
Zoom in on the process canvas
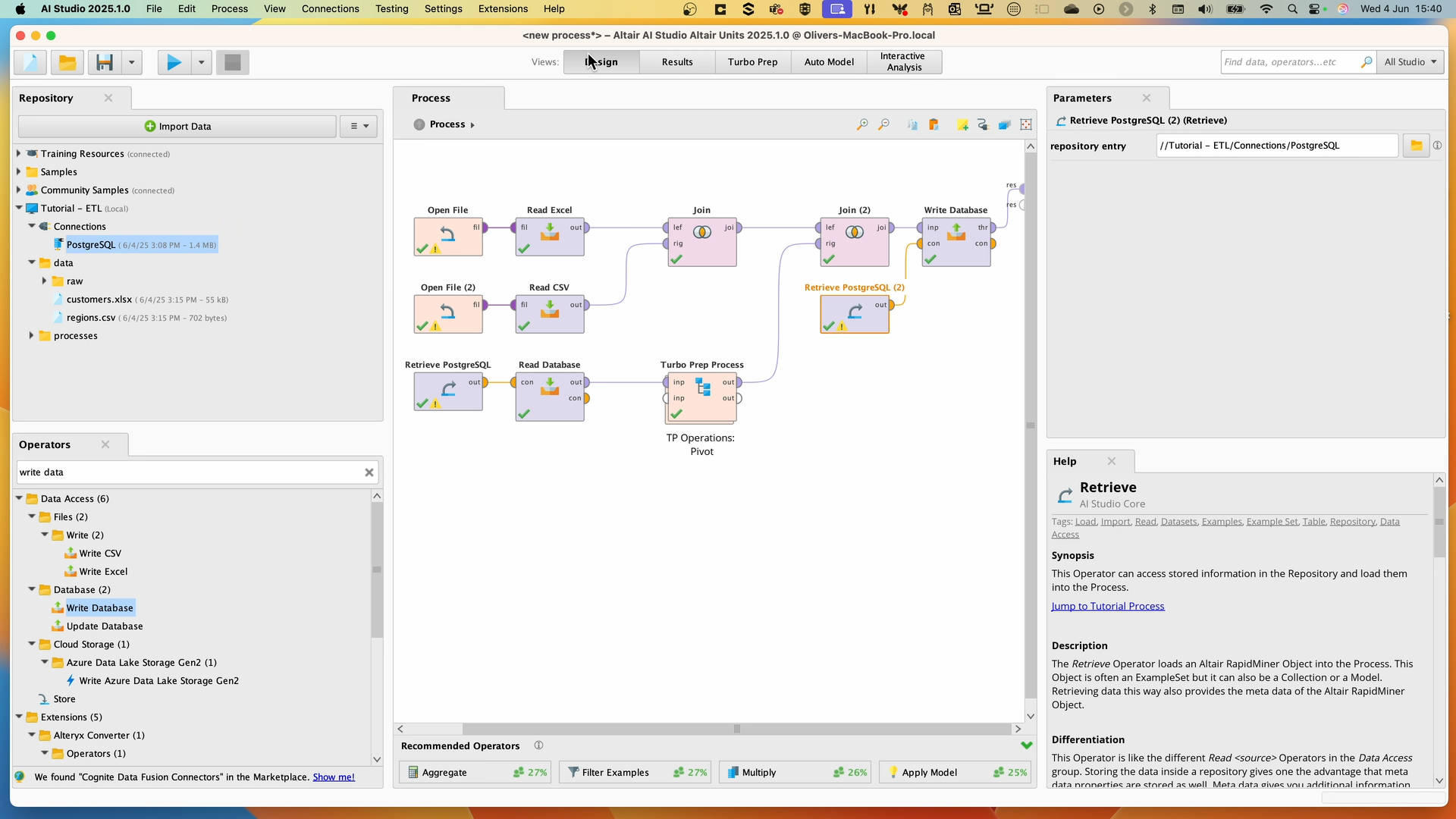(x=862, y=124)
